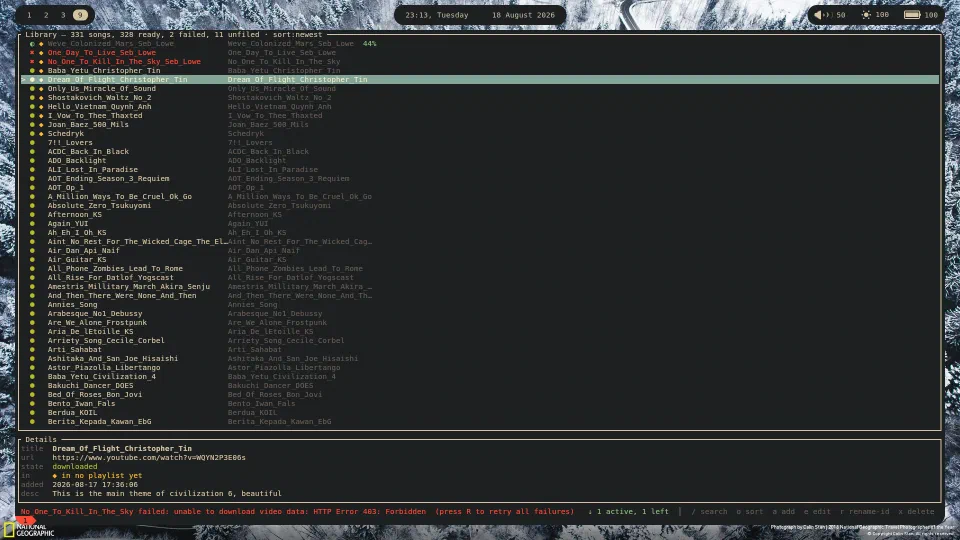Viewport: 960px width, 540px height.
Task: Select the Annies_Song row
Action: tap(480, 305)
